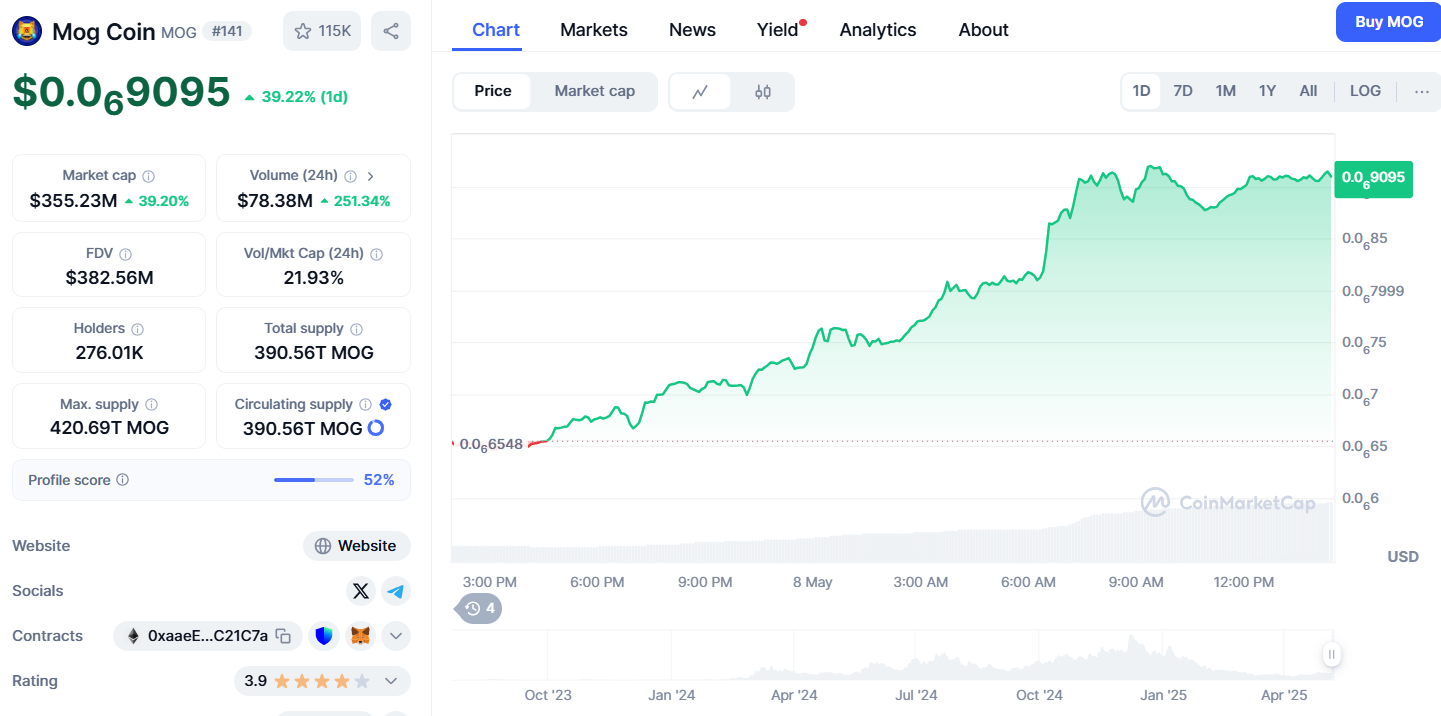This screenshot has width=1441, height=716.
Task: Click the blue shield wallet icon
Action: (x=324, y=636)
